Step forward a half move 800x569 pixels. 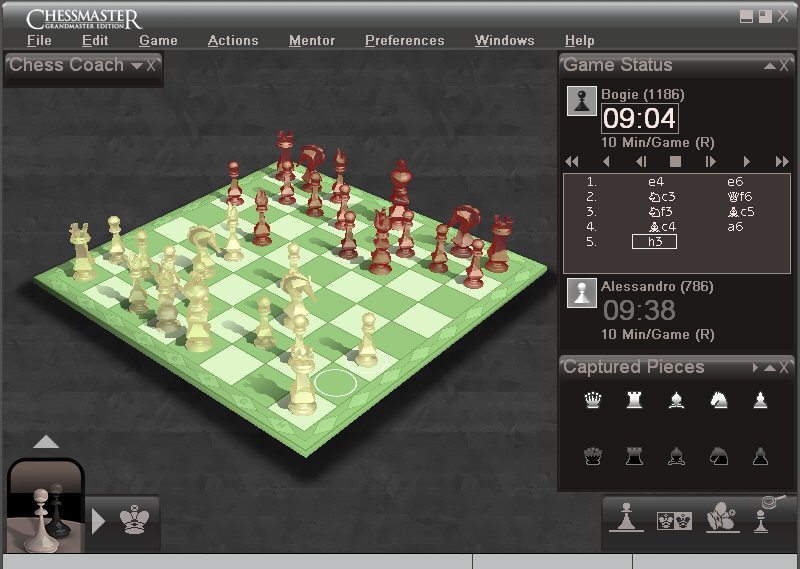(710, 162)
